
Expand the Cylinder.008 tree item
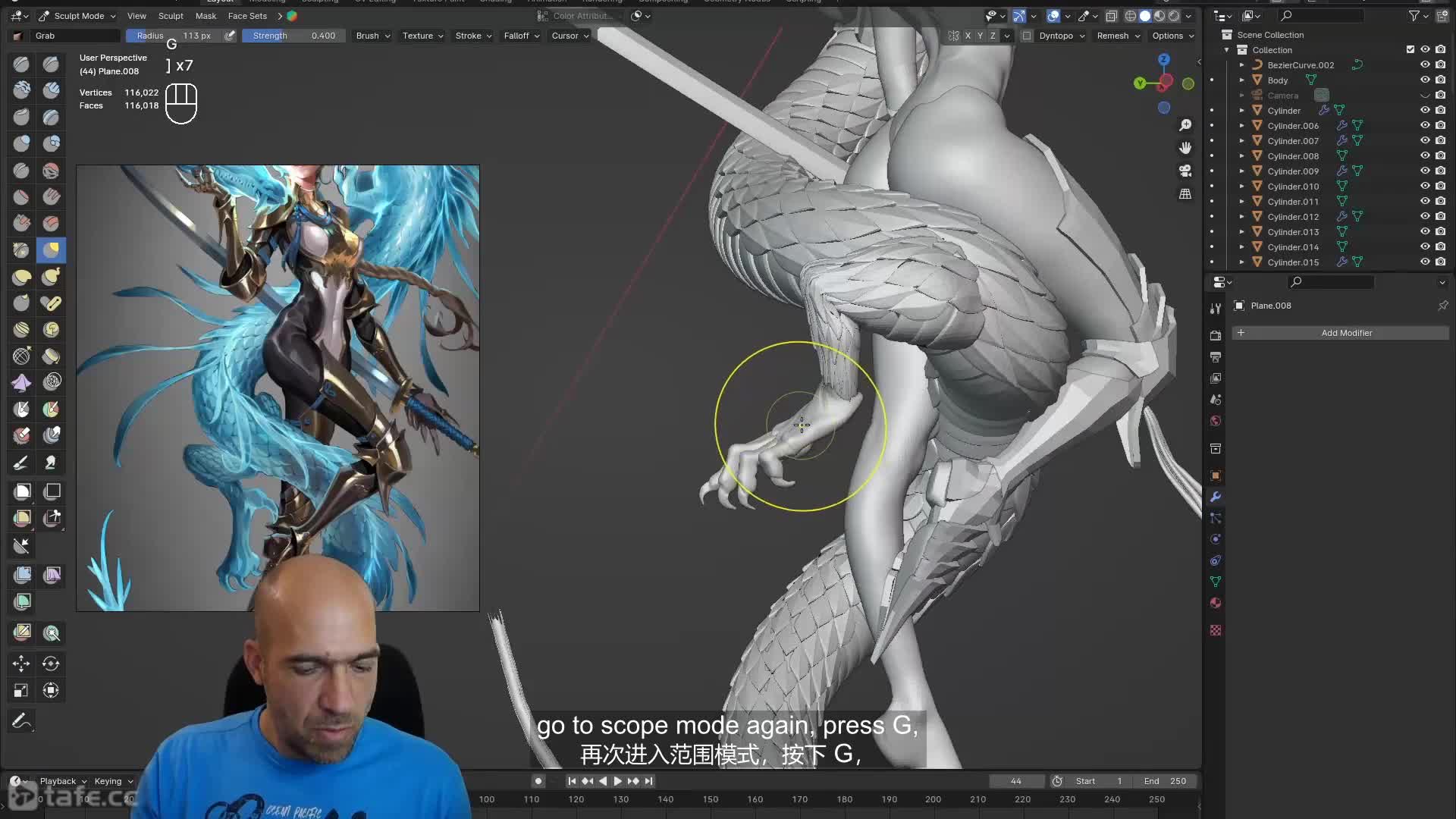tap(1242, 156)
